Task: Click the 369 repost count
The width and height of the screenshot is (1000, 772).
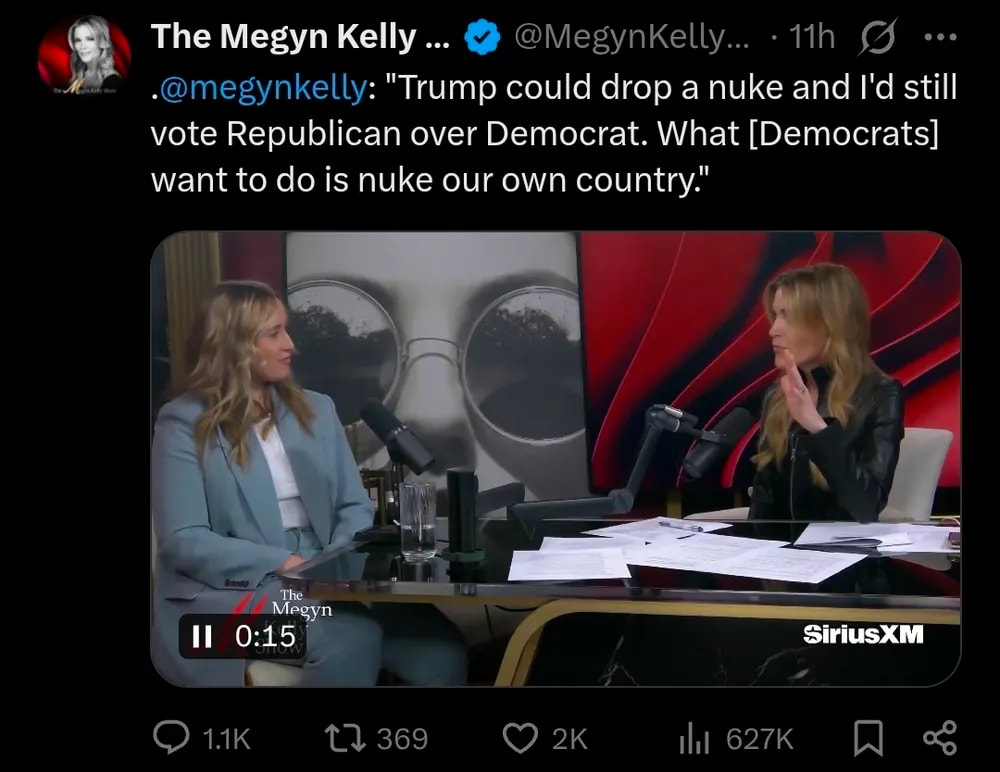Action: click(x=402, y=739)
